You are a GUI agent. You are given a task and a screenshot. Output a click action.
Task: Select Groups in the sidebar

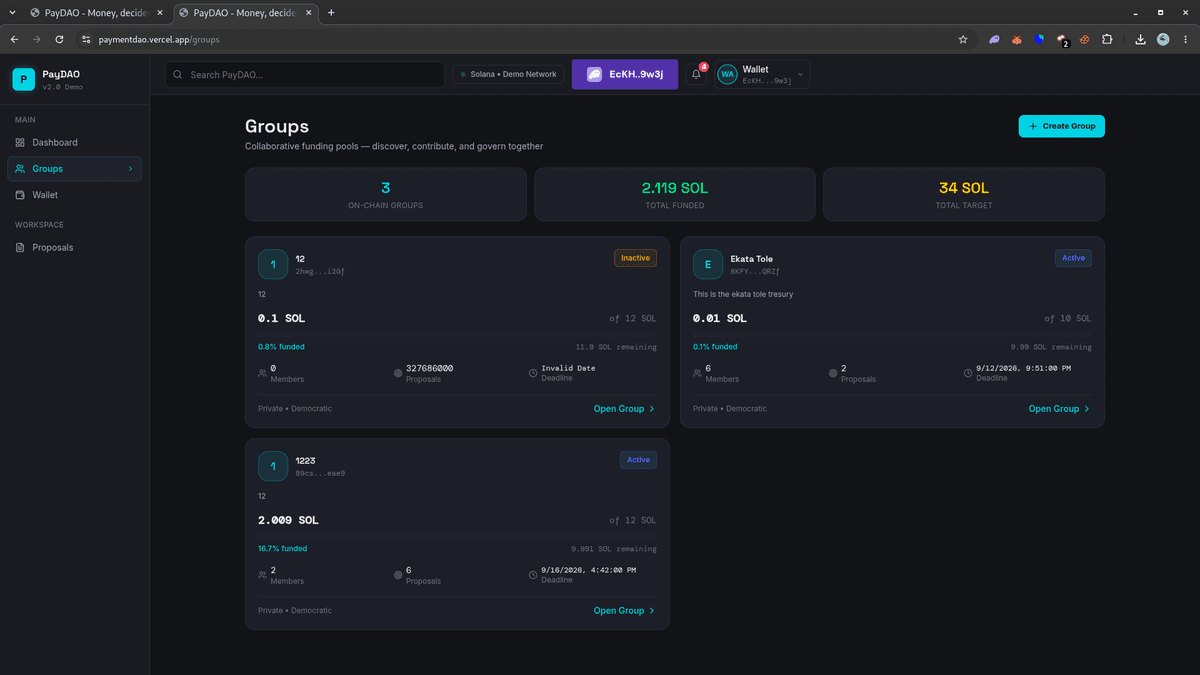(x=74, y=169)
